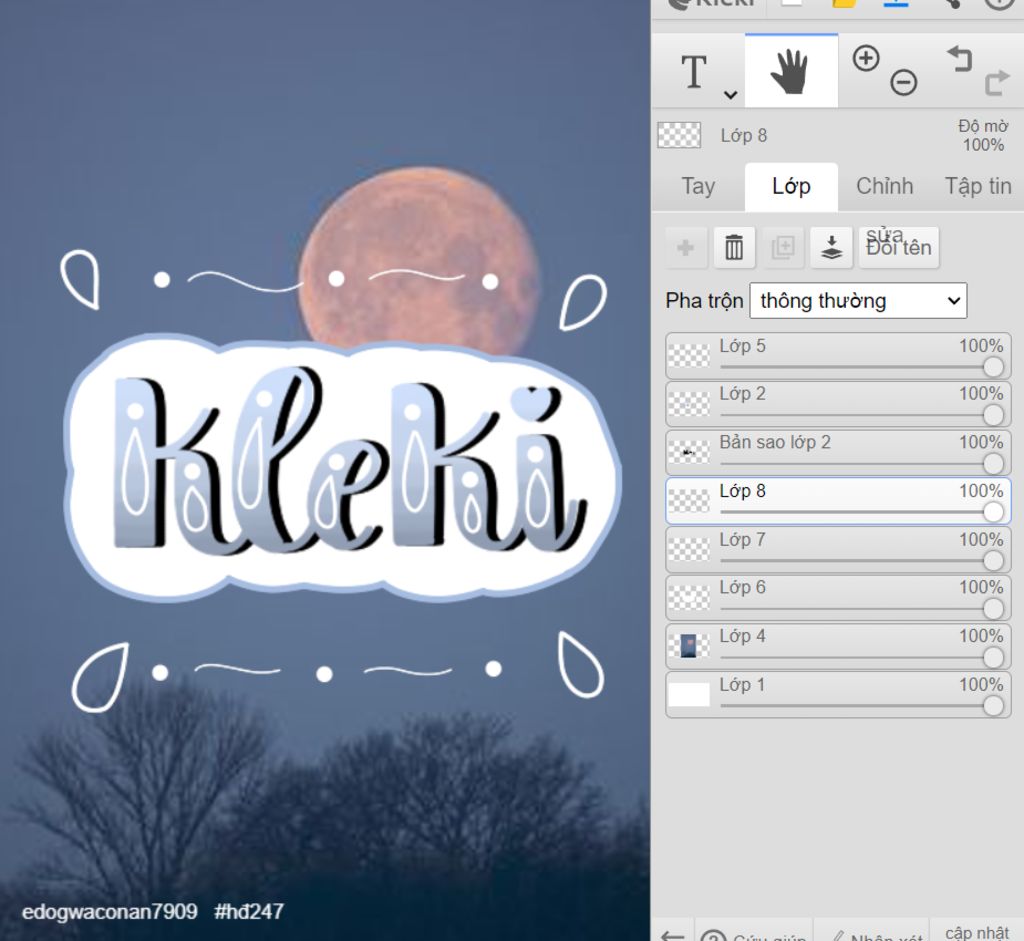Click the zoom in plus icon
1024x941 pixels.
[866, 58]
